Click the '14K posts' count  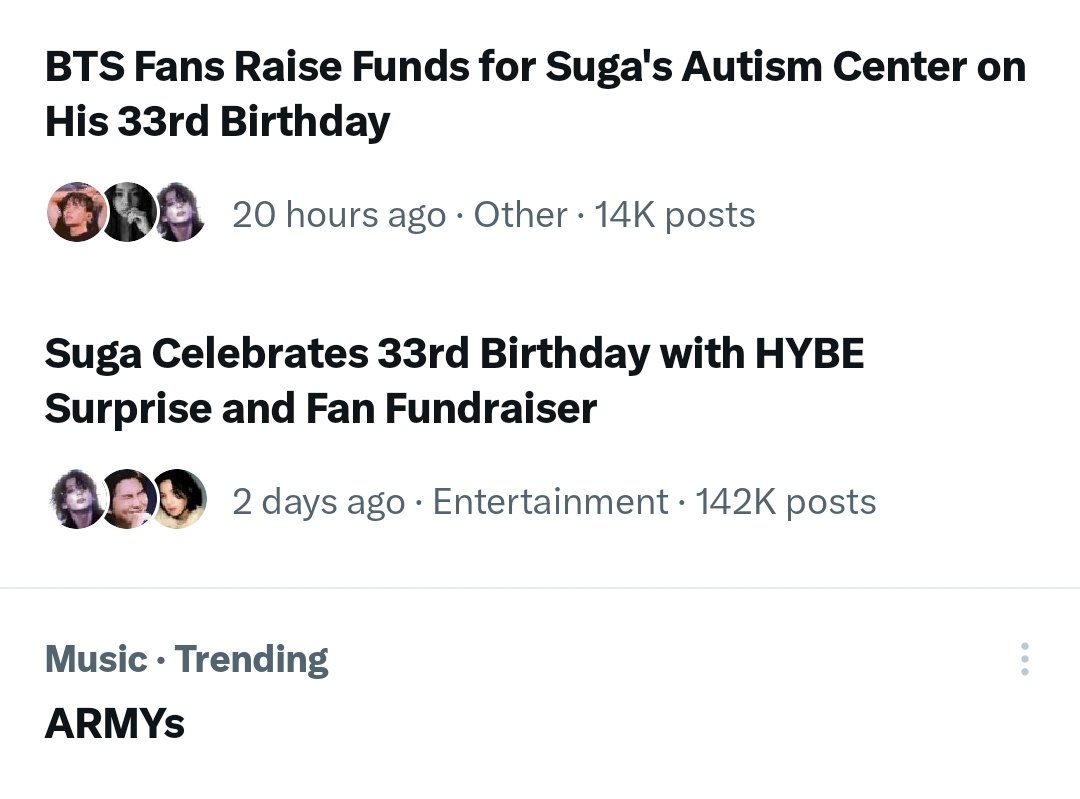point(675,215)
